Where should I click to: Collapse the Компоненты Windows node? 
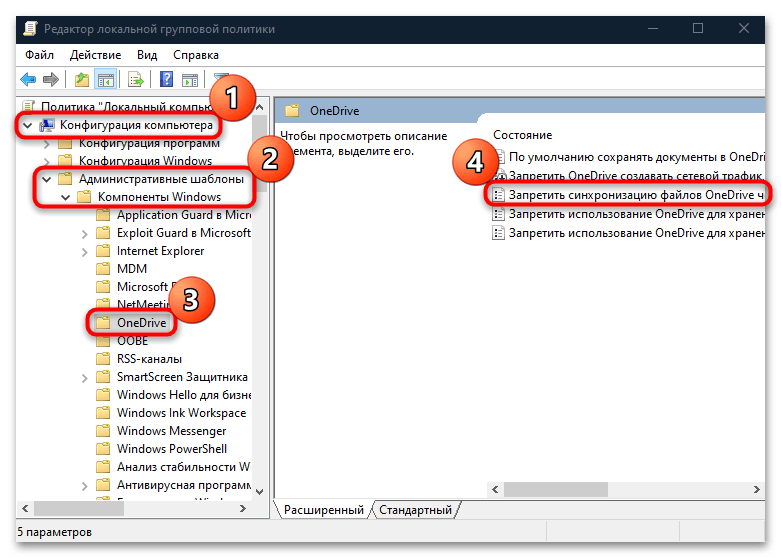[65, 197]
